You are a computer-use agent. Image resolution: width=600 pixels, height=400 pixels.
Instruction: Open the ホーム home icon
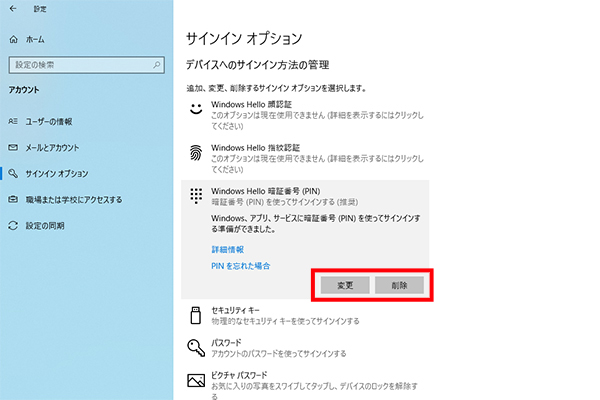(x=14, y=39)
